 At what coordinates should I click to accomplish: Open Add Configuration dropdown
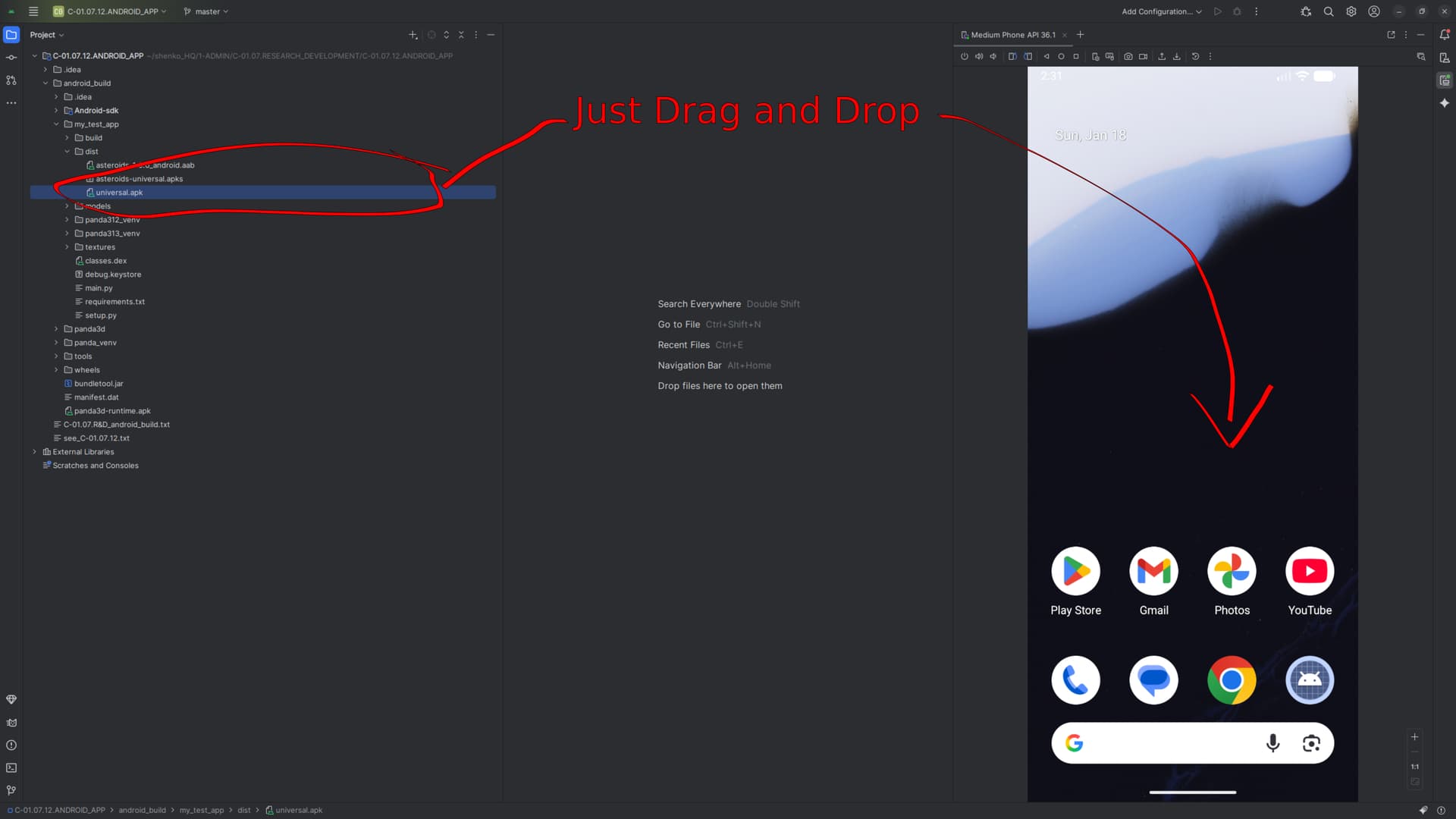tap(1161, 11)
